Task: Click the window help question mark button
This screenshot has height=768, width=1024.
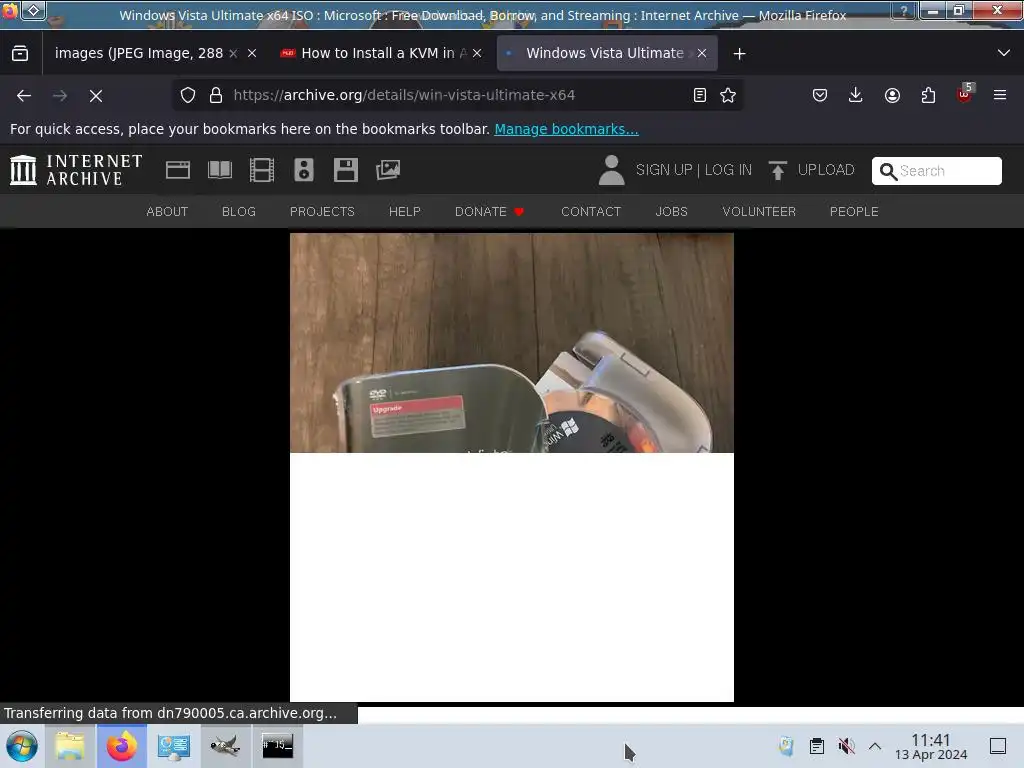Action: click(904, 11)
